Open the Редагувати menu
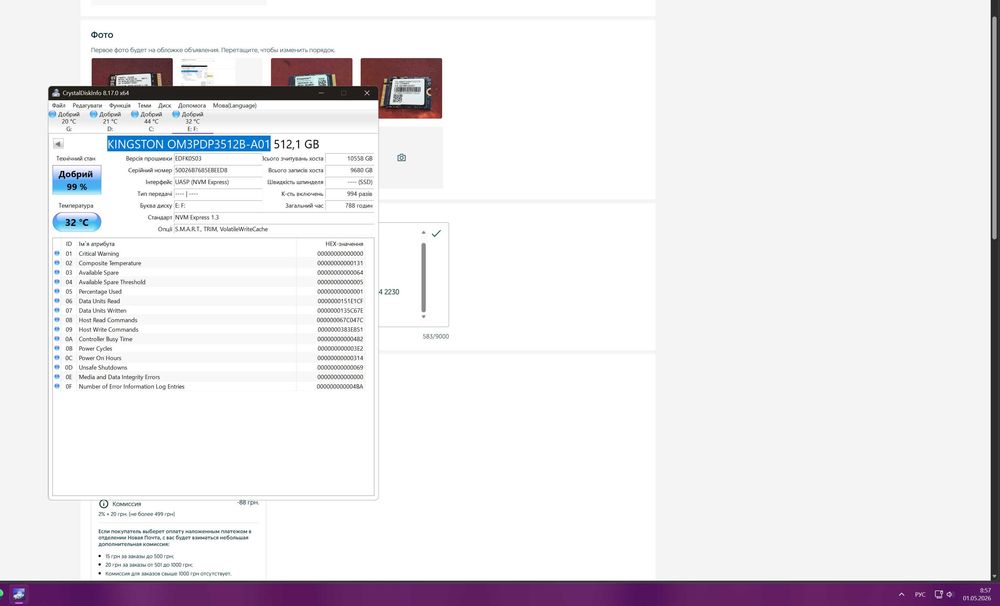Screen dimensions: 1000x606 pyautogui.click(x=87, y=105)
